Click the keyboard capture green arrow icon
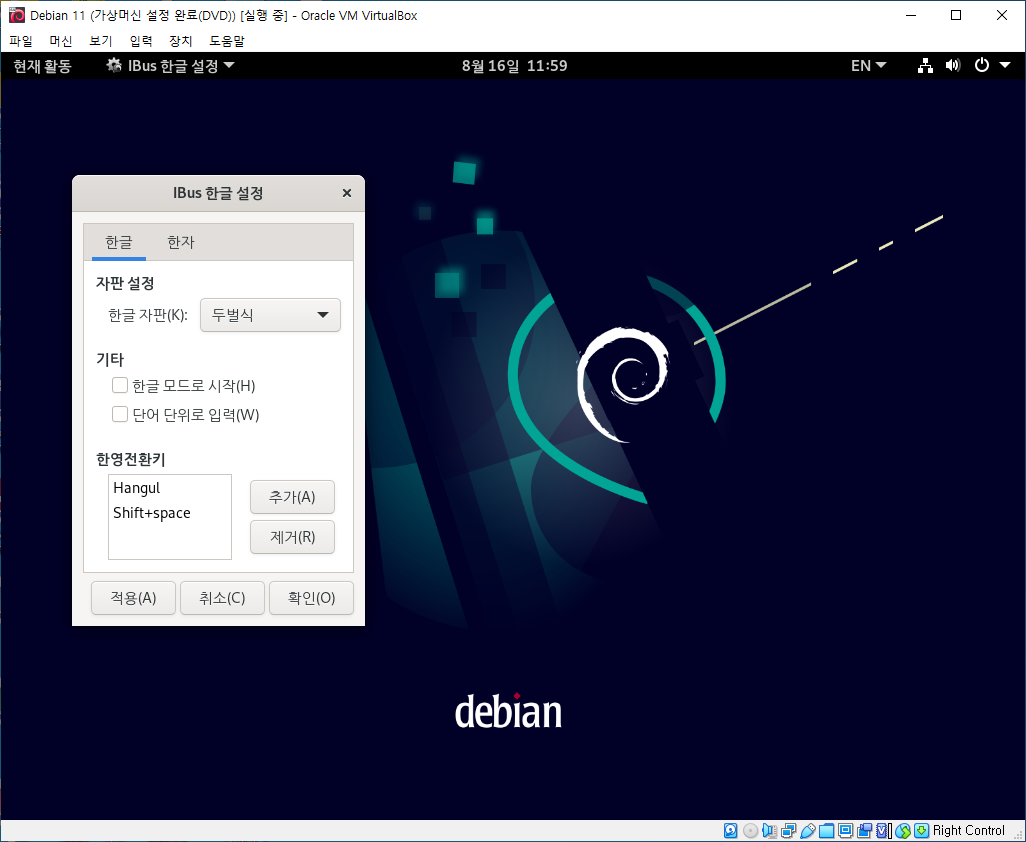1026x842 pixels. [x=921, y=831]
